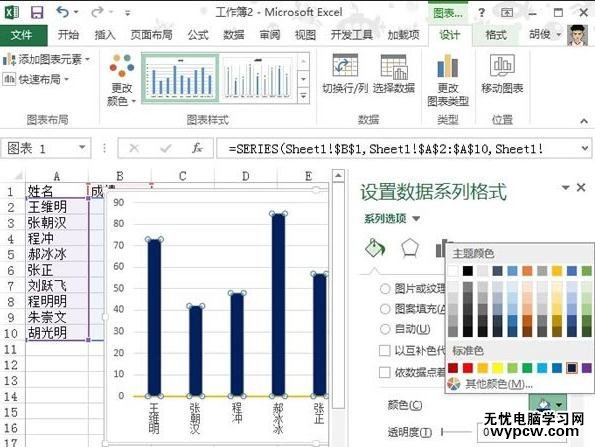Click the insert function fx icon
Image resolution: width=595 pixels, height=447 pixels.
[197, 148]
